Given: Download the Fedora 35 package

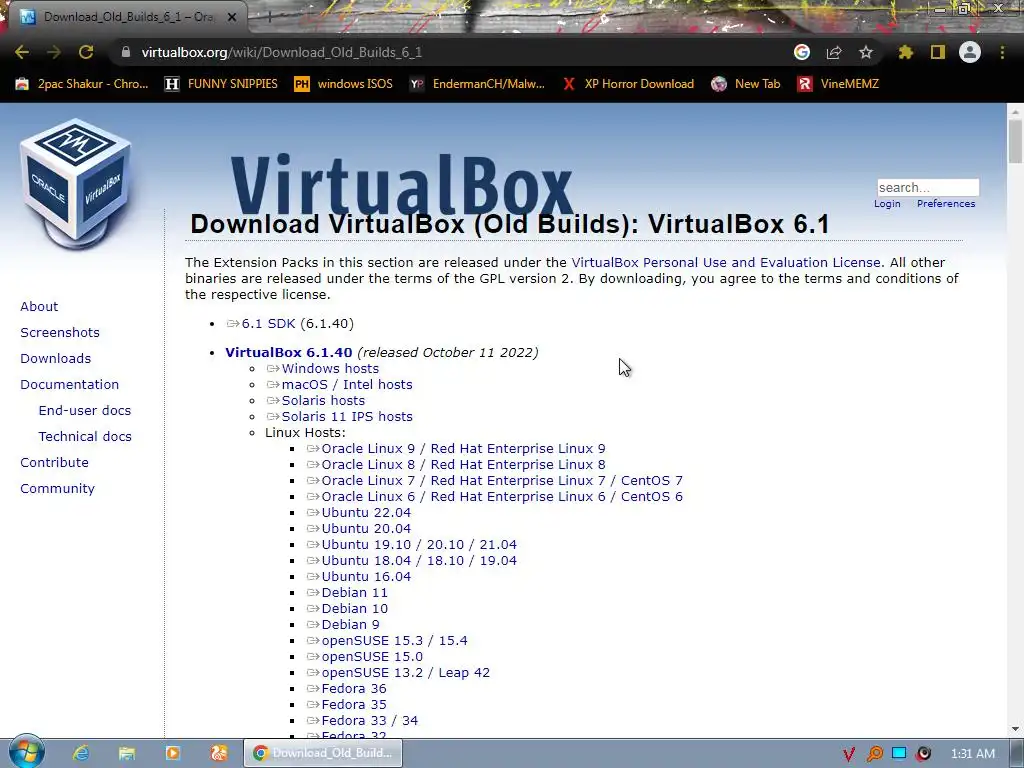Looking at the screenshot, I should click(x=354, y=705).
